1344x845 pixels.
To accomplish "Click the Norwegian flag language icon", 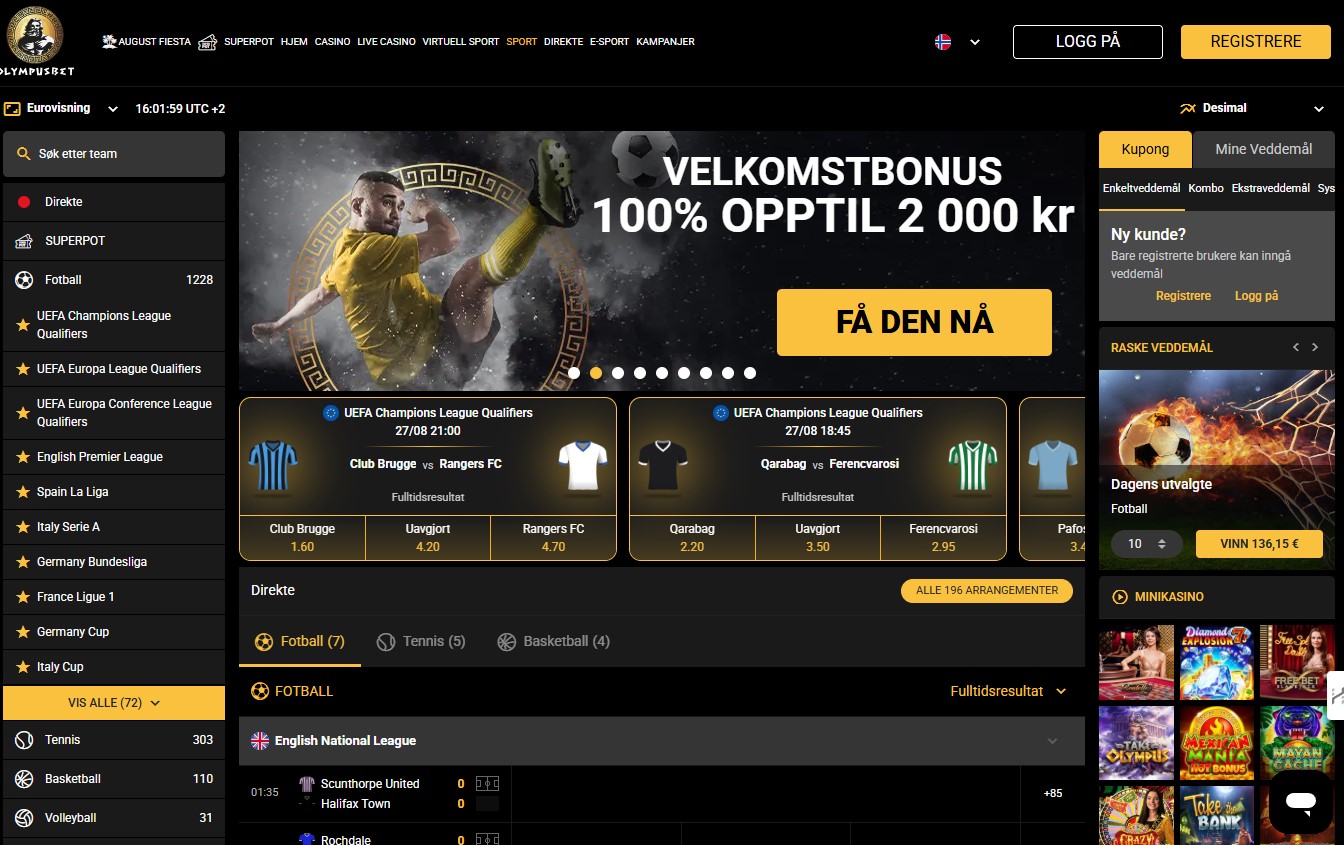I will click(x=942, y=42).
